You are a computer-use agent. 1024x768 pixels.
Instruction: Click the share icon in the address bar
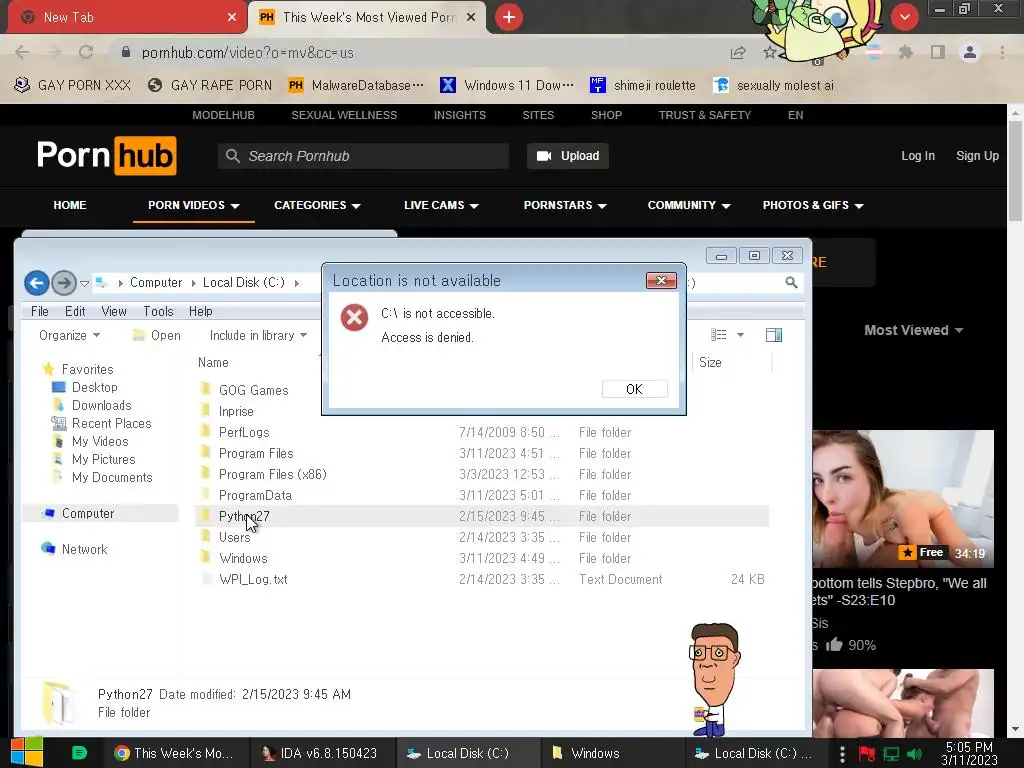pos(738,53)
